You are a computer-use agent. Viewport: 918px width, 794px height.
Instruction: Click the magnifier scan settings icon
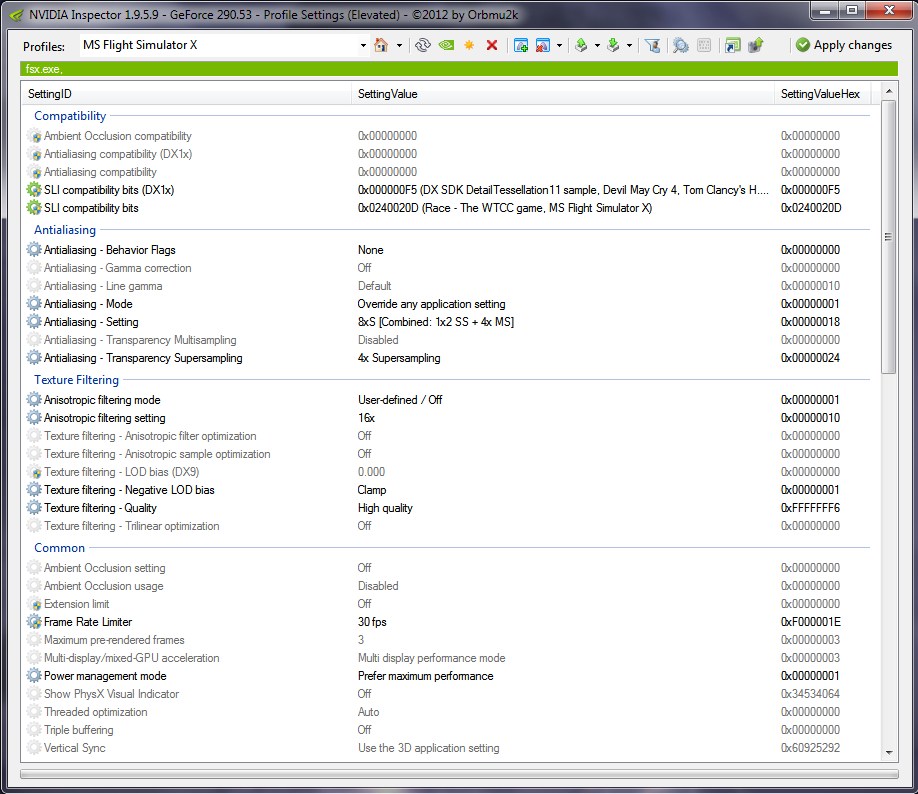(x=680, y=45)
